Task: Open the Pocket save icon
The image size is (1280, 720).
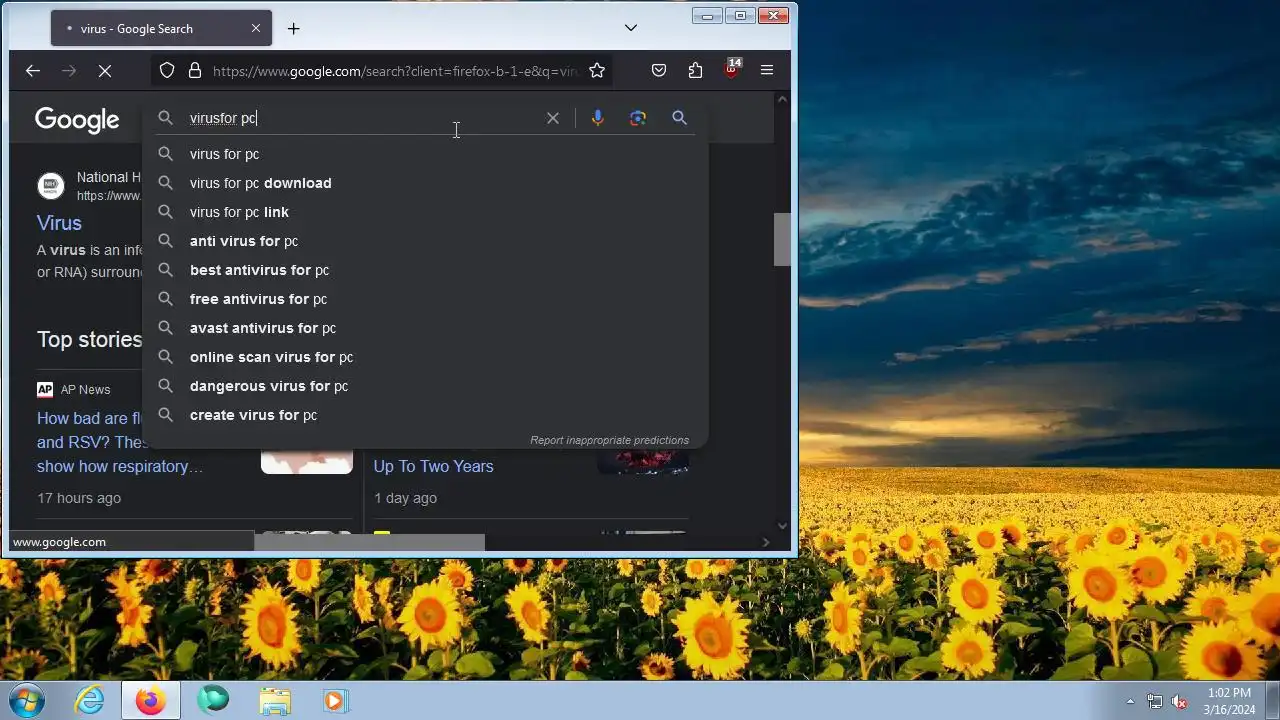Action: (659, 70)
